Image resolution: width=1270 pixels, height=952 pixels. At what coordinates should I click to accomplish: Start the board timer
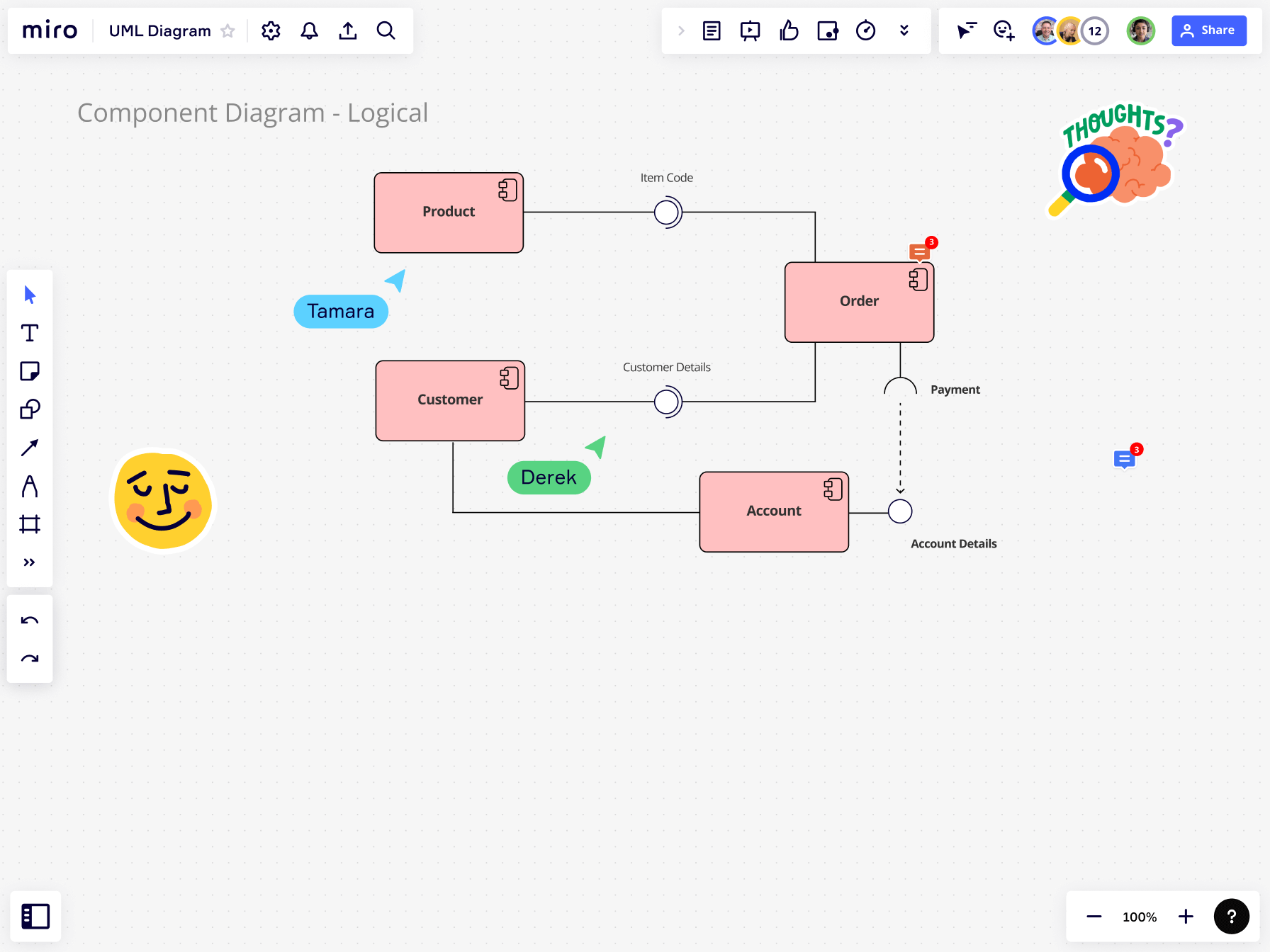click(865, 30)
